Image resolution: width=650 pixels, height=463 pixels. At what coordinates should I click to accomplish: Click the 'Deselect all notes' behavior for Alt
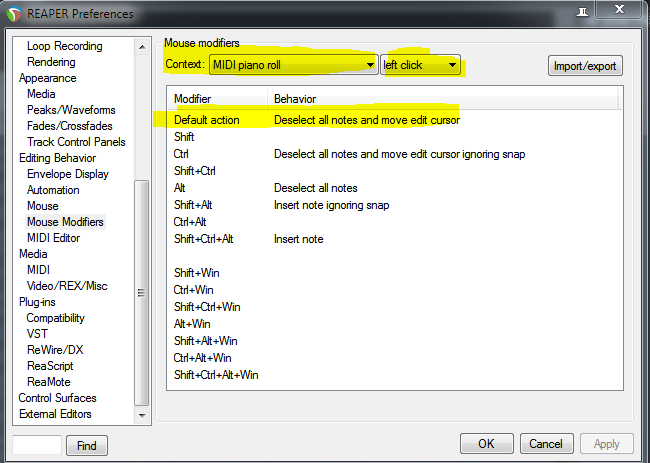click(x=315, y=188)
